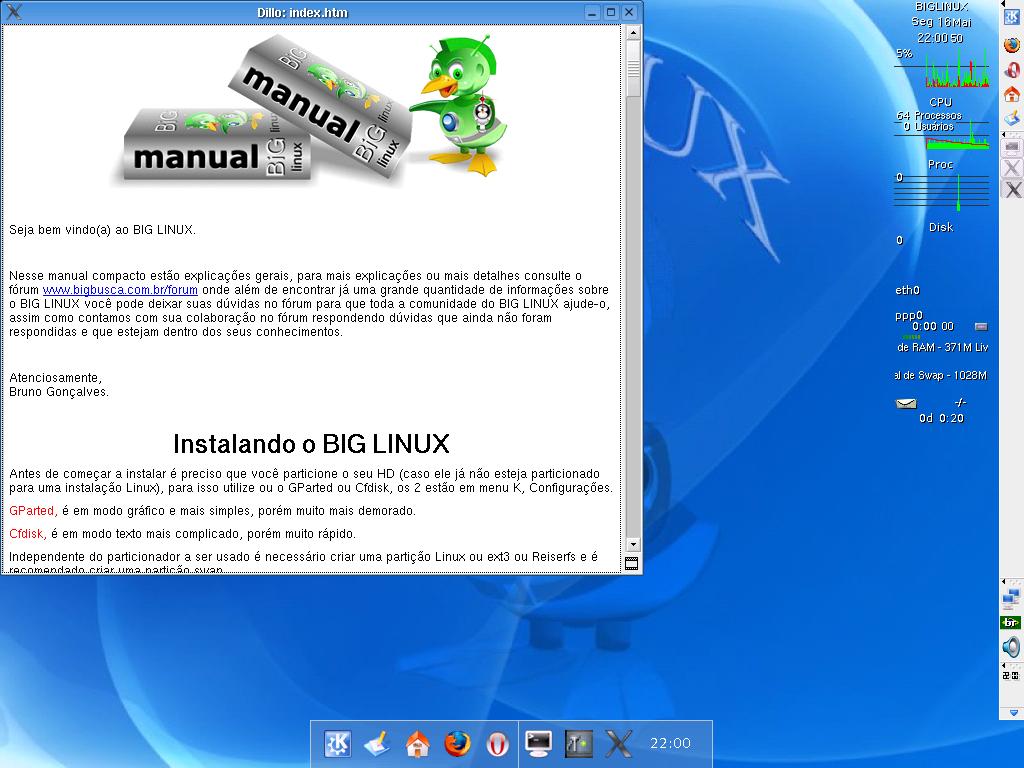Click the manual BIG linux banner image
Viewport: 1024px width, 768px height.
pos(261,110)
